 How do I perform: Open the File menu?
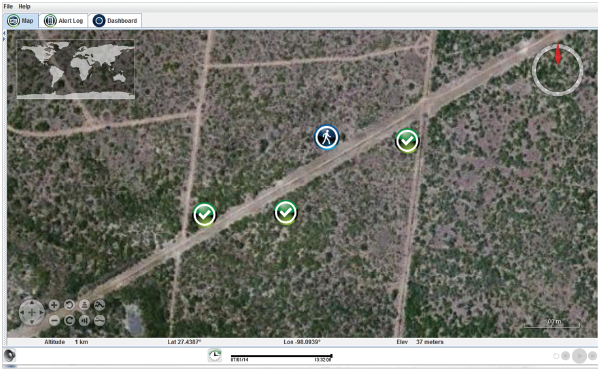coord(8,6)
